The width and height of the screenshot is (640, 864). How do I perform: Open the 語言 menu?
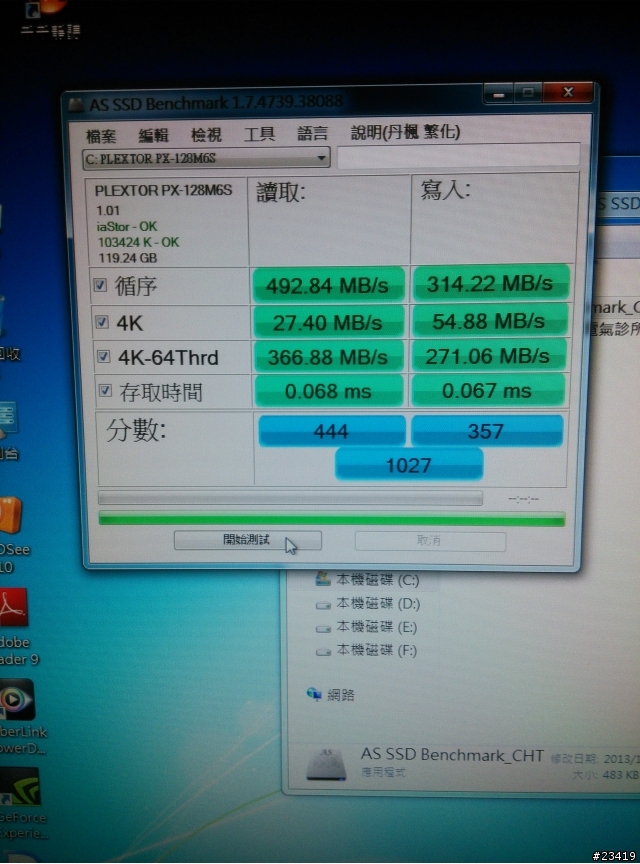click(x=313, y=133)
